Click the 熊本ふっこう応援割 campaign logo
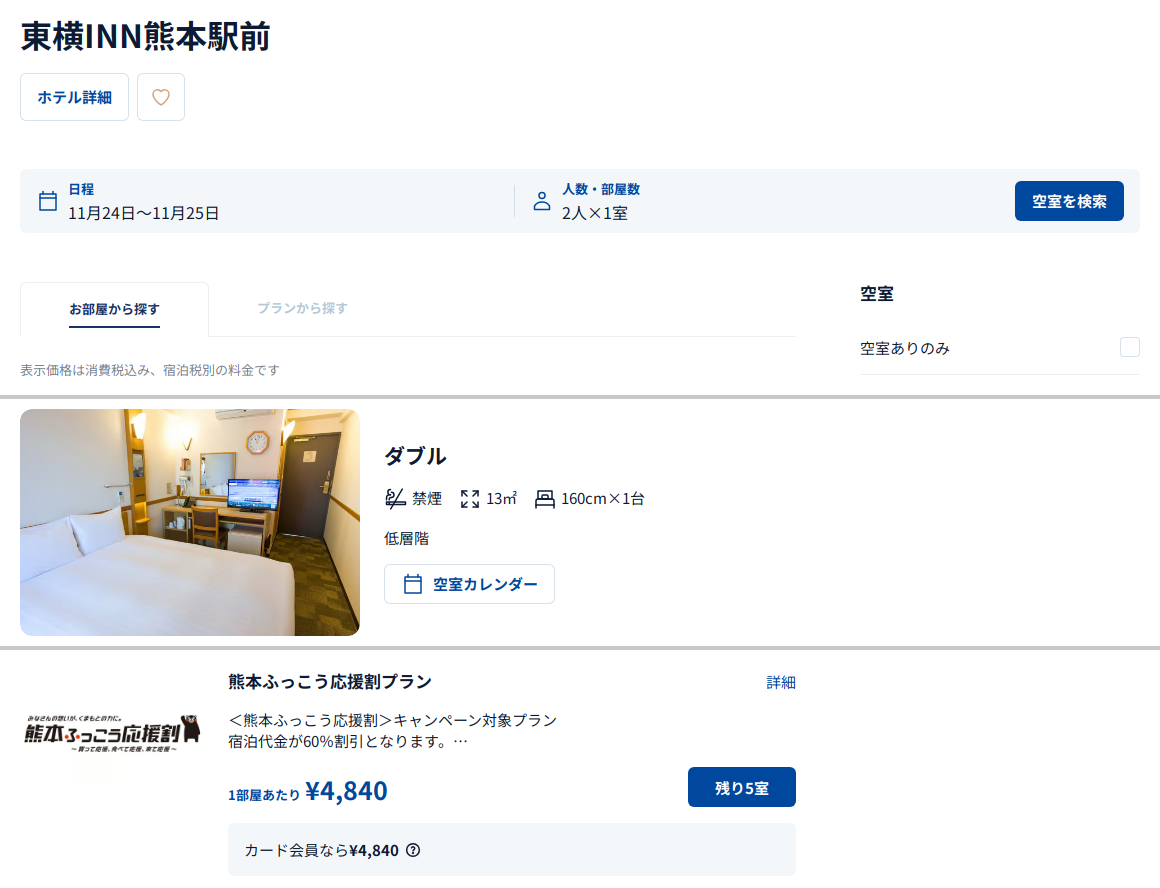 pyautogui.click(x=112, y=734)
